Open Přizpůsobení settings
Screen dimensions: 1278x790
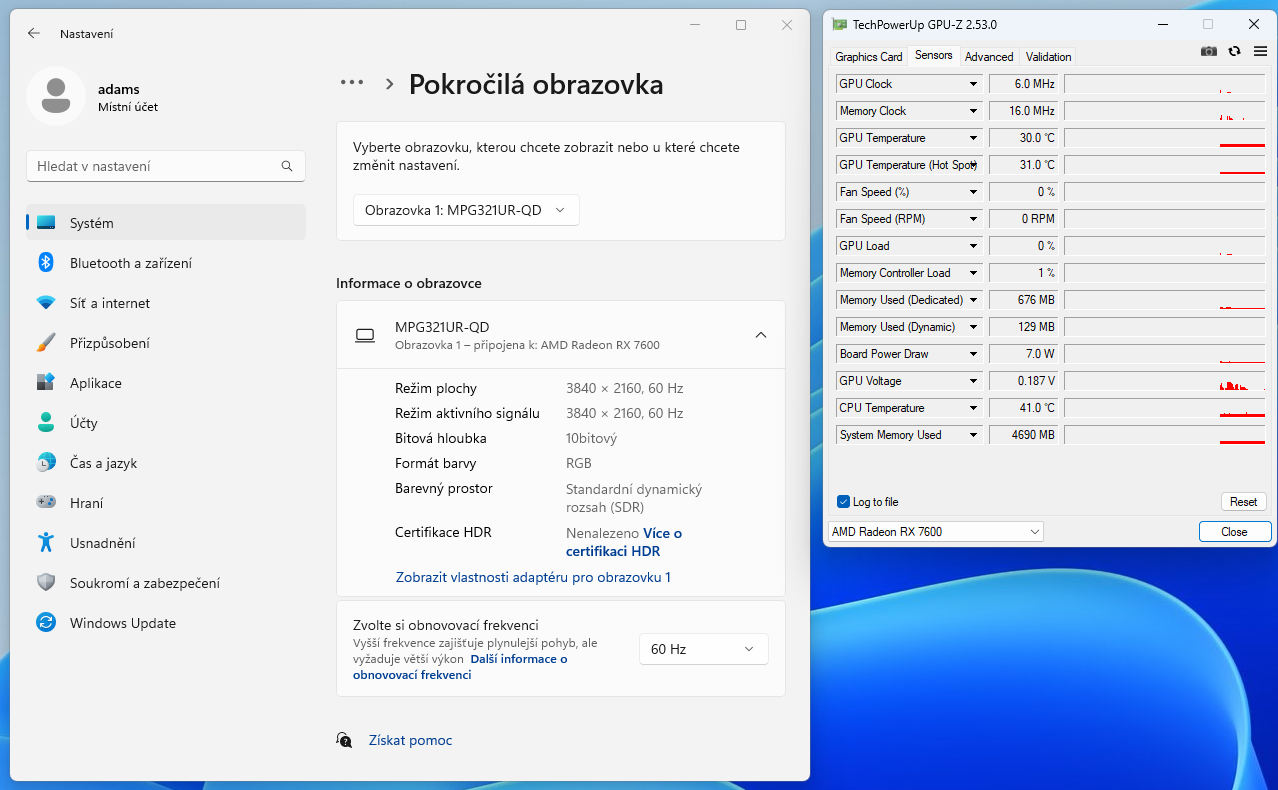coord(166,343)
